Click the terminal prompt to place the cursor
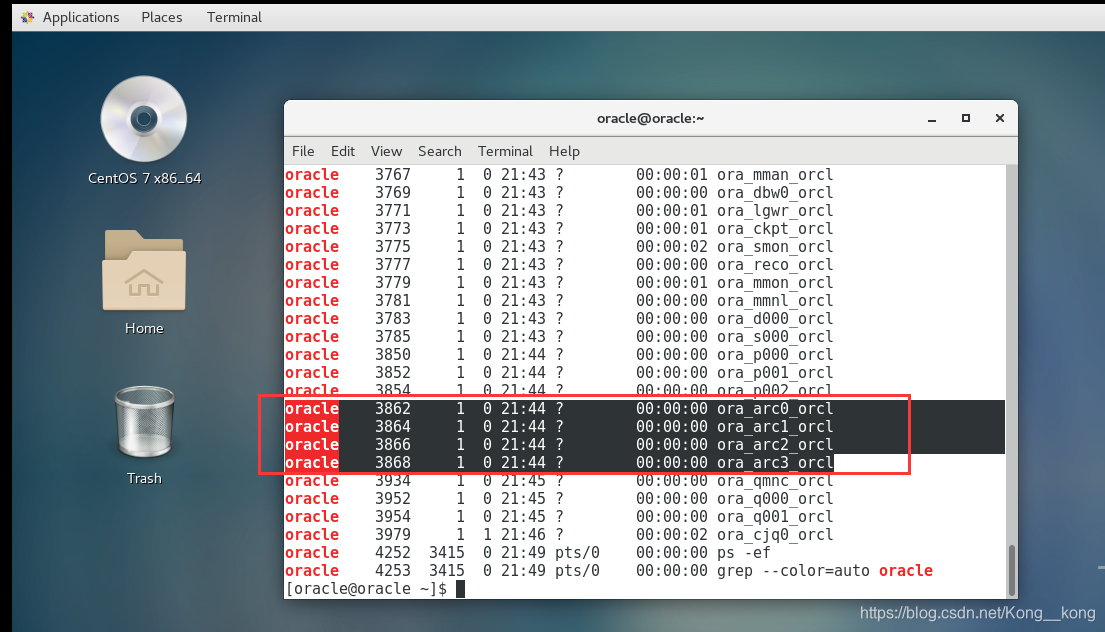Viewport: 1105px width, 632px height. [x=460, y=588]
